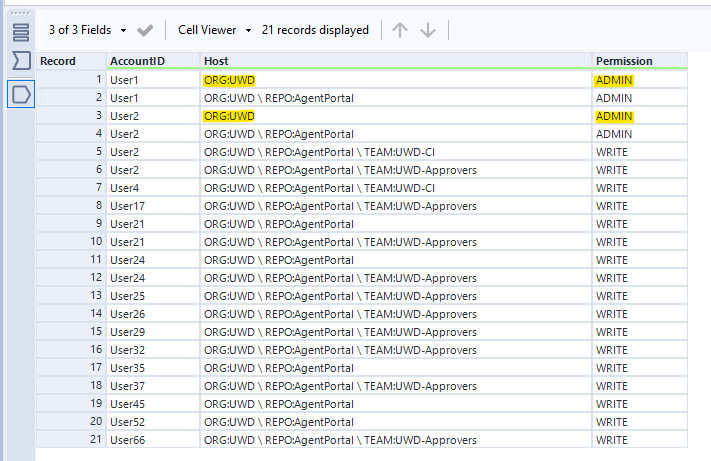The width and height of the screenshot is (711, 461).
Task: Select User45 AccountID cell
Action: (153, 404)
